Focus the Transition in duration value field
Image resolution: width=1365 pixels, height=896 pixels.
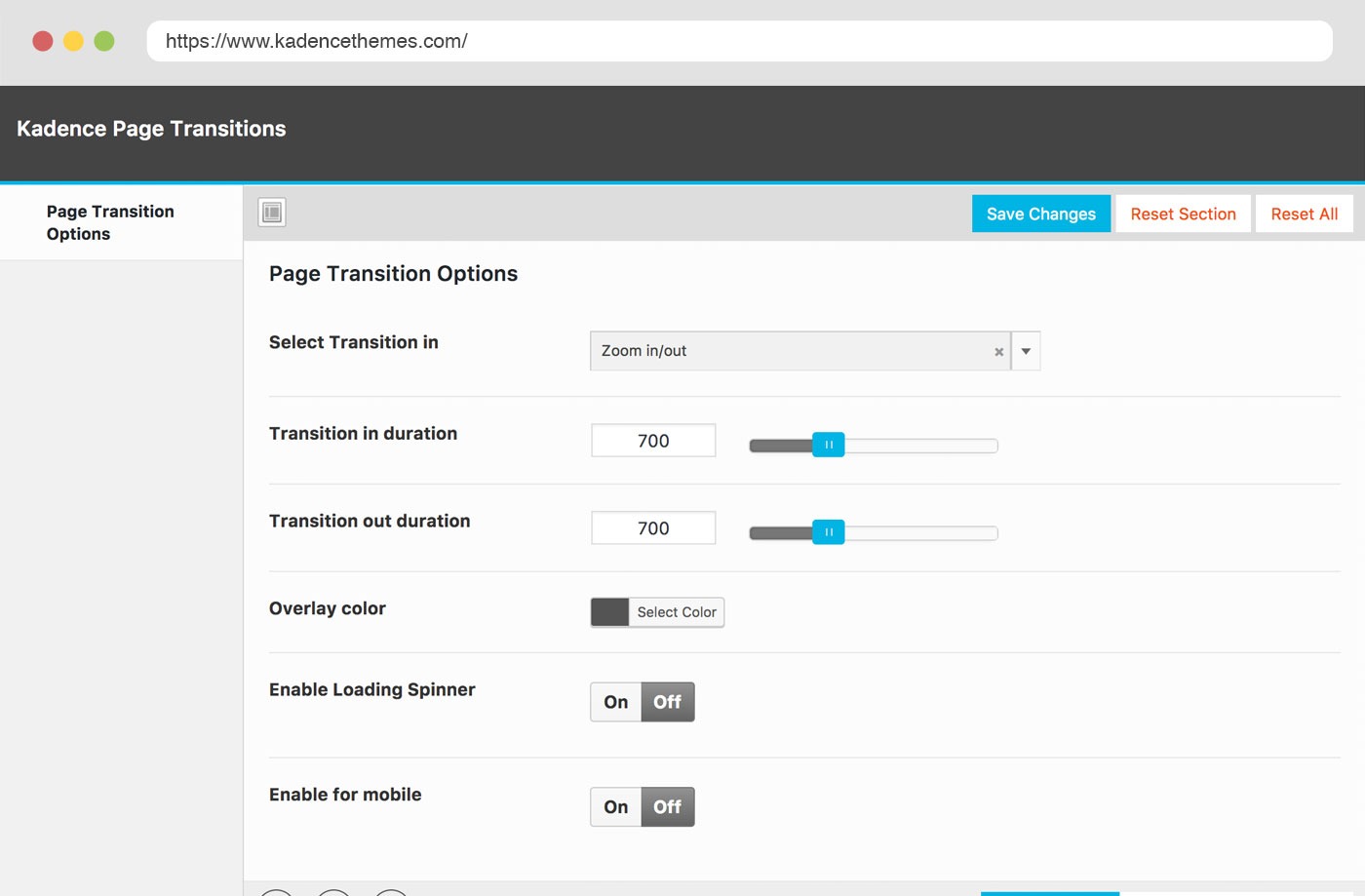click(x=653, y=441)
